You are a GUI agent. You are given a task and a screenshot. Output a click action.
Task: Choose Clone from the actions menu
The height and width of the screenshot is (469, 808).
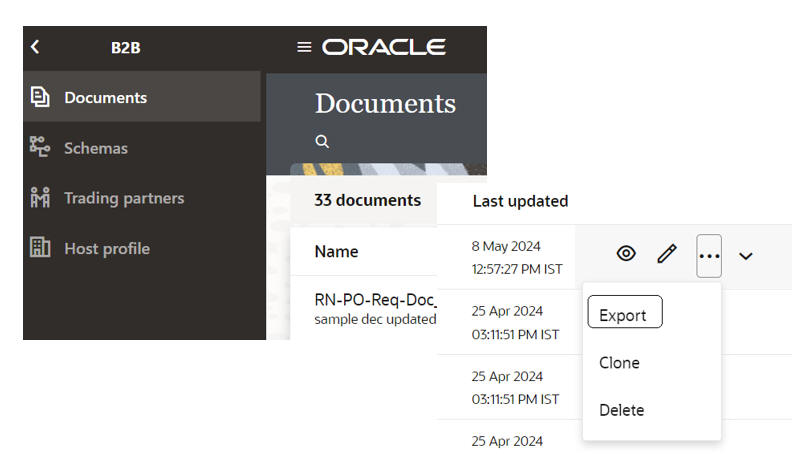pyautogui.click(x=619, y=363)
